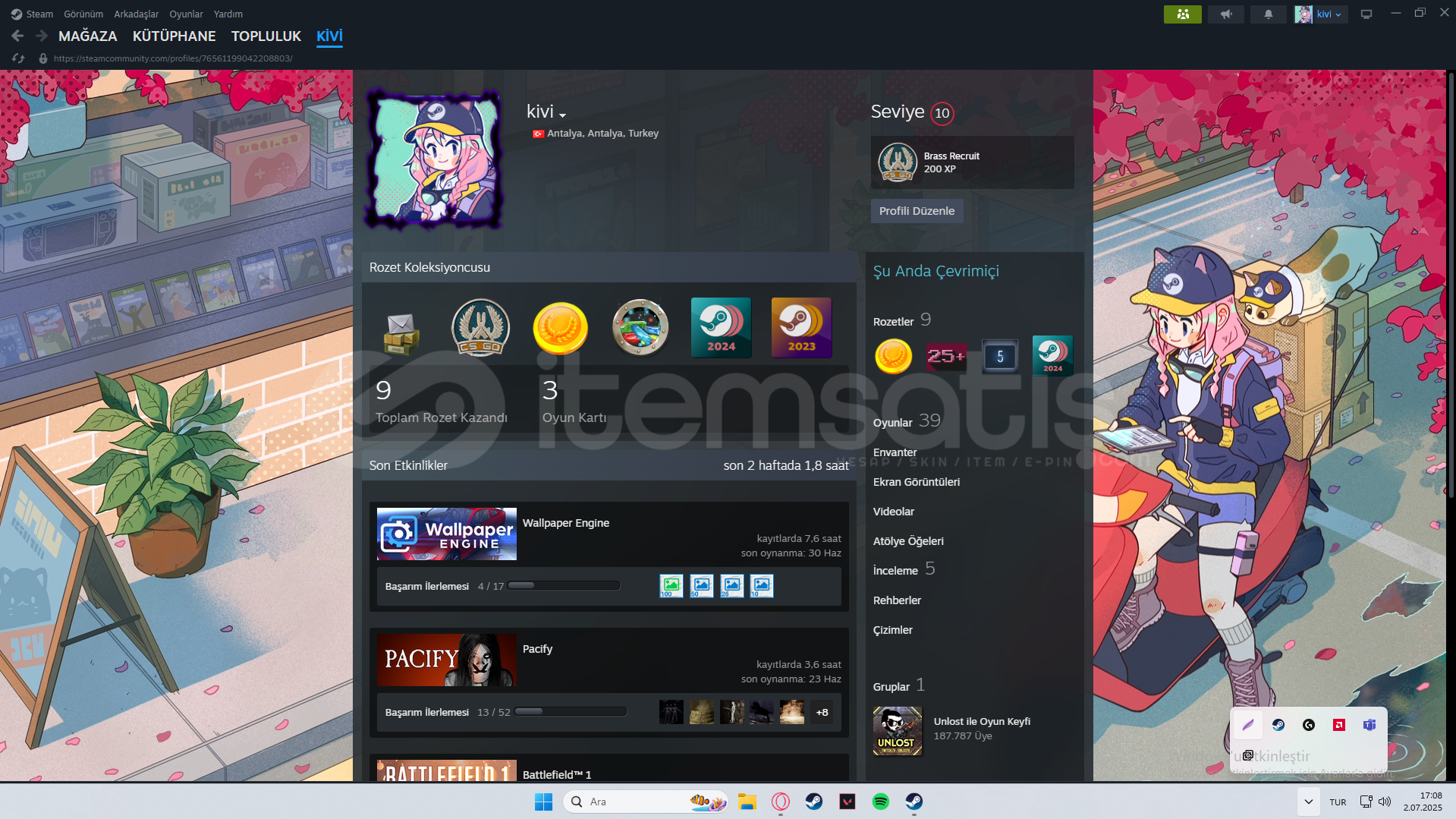This screenshot has height=819, width=1456.
Task: Open the Unlost group avatar
Action: pos(898,731)
